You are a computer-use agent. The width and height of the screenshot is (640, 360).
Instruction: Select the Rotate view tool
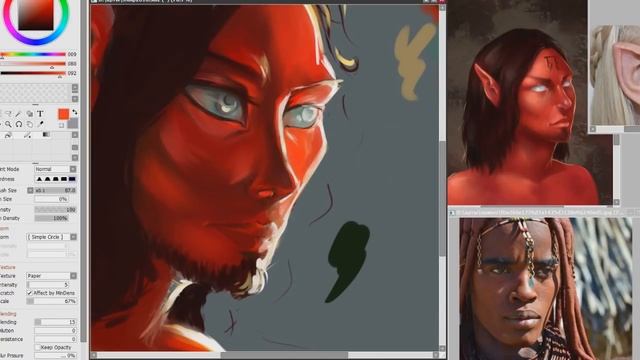[19, 124]
